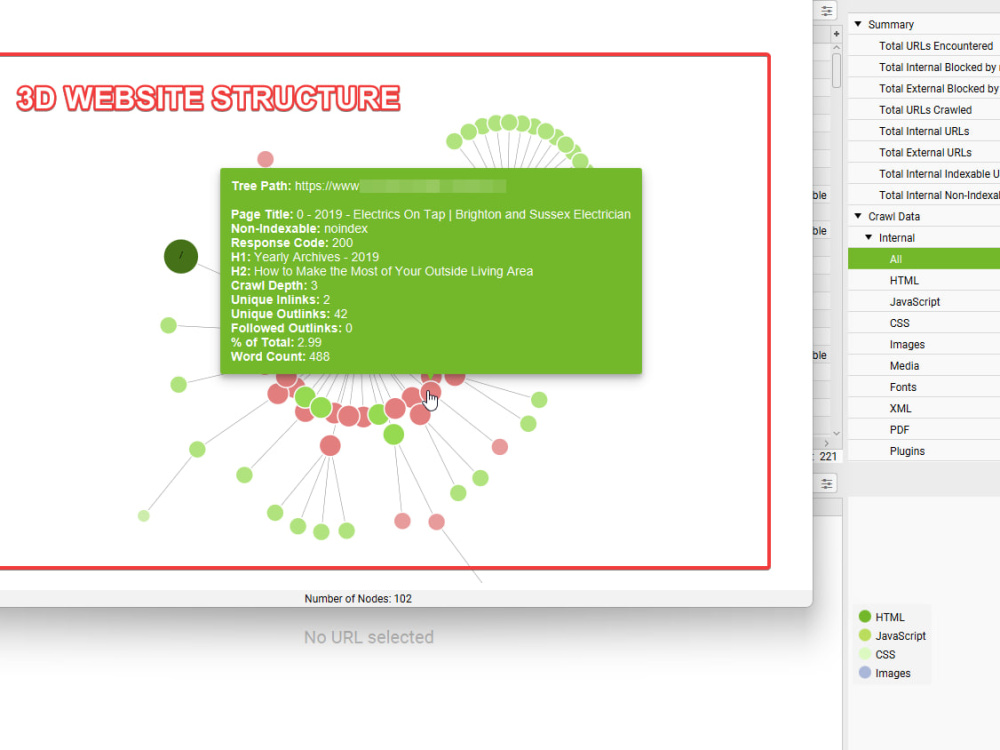
Task: Select Total URLs Crawled row
Action: pyautogui.click(x=923, y=110)
